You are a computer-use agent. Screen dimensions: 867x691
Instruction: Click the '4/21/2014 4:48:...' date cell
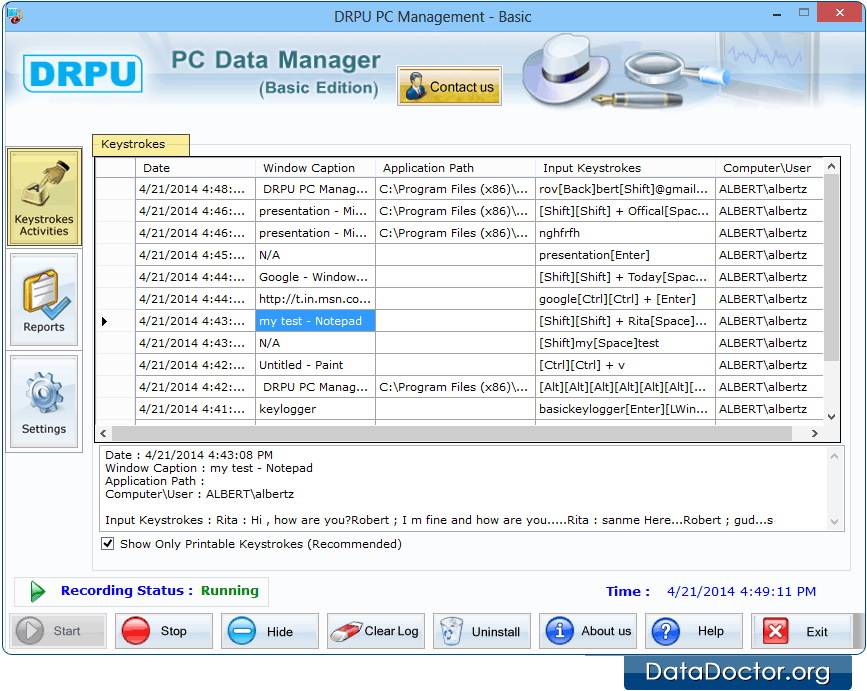point(195,189)
